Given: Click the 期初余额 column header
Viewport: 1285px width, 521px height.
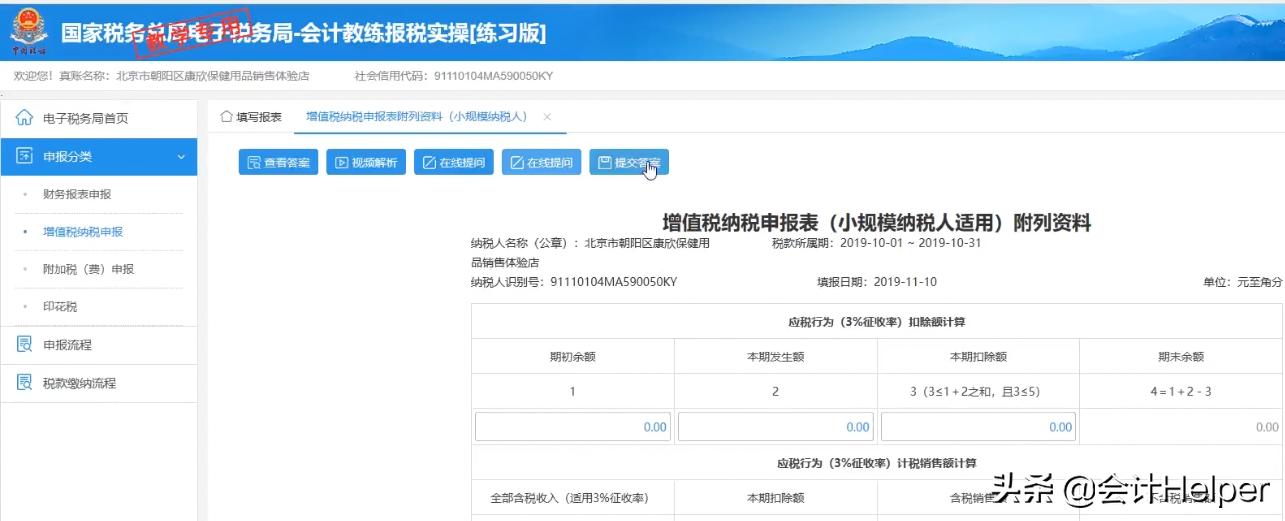Looking at the screenshot, I should click(x=573, y=357).
